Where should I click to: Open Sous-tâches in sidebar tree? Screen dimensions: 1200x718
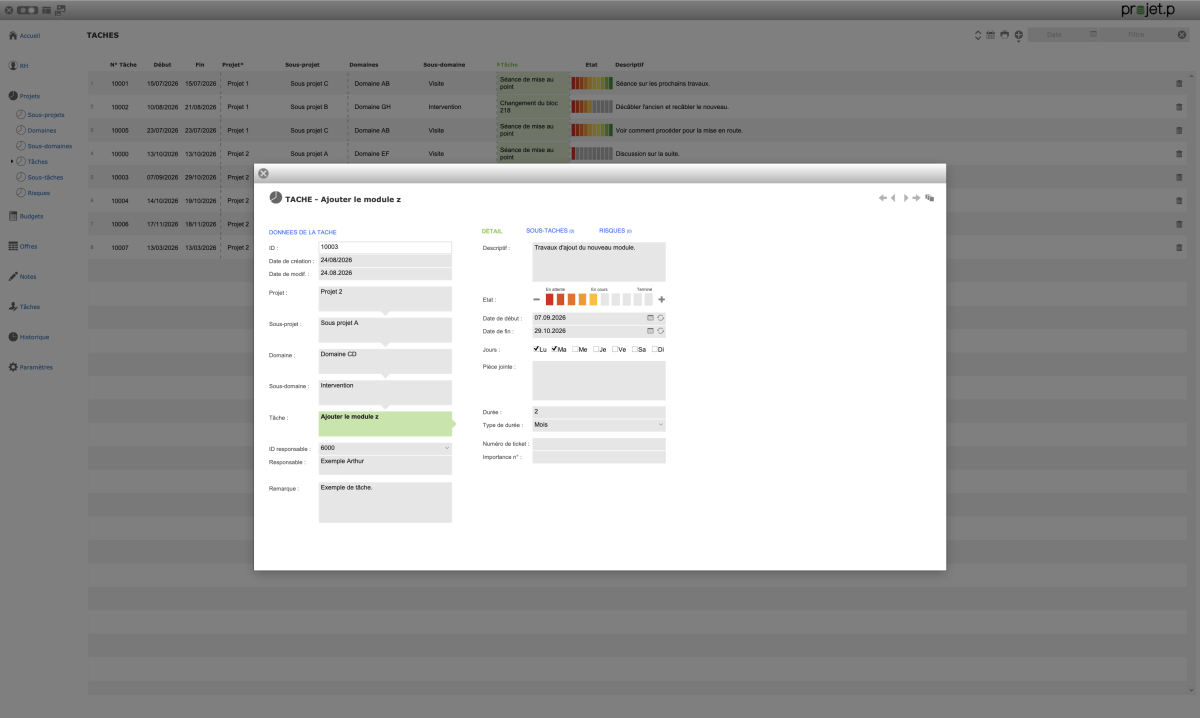tap(40, 177)
